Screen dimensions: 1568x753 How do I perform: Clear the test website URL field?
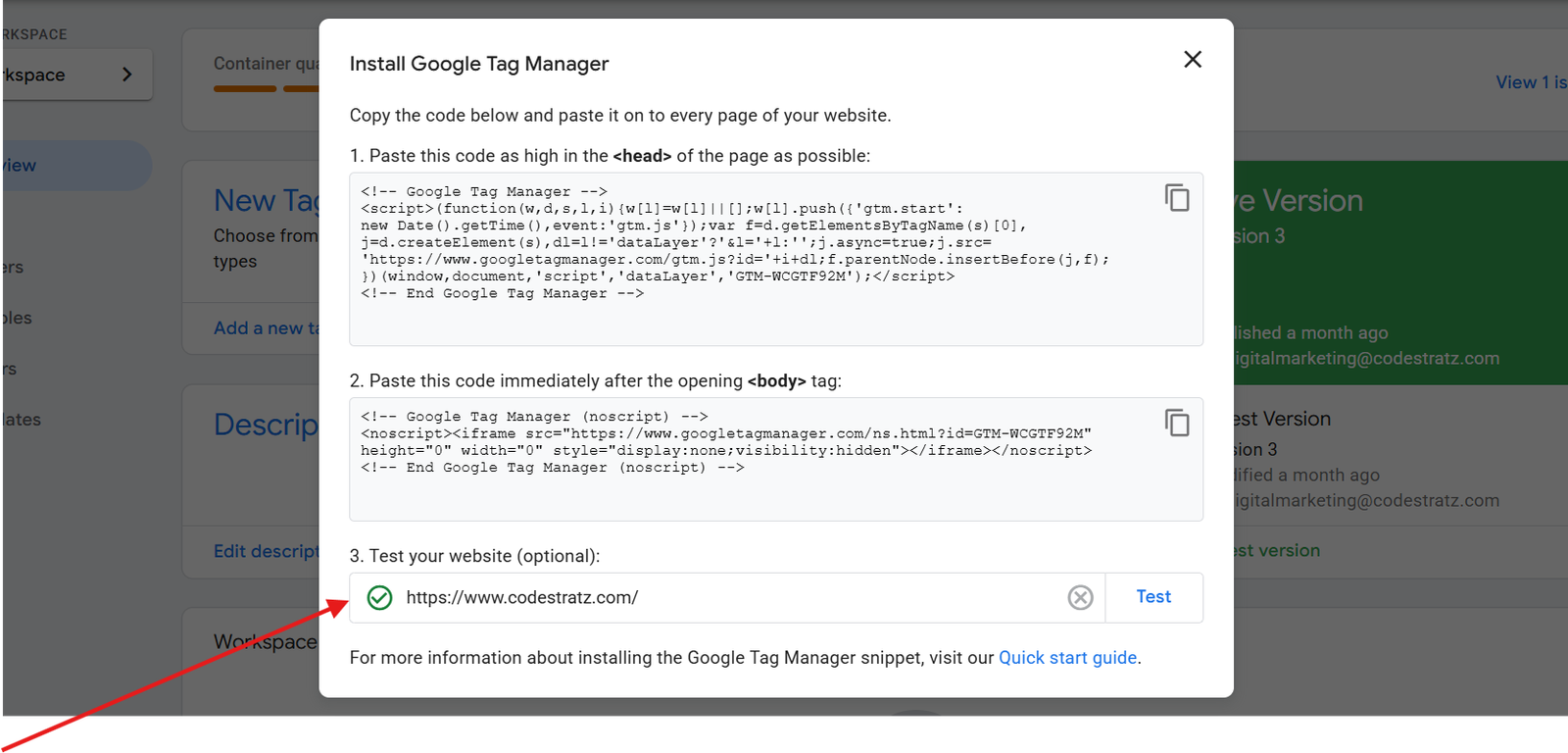(x=1080, y=597)
